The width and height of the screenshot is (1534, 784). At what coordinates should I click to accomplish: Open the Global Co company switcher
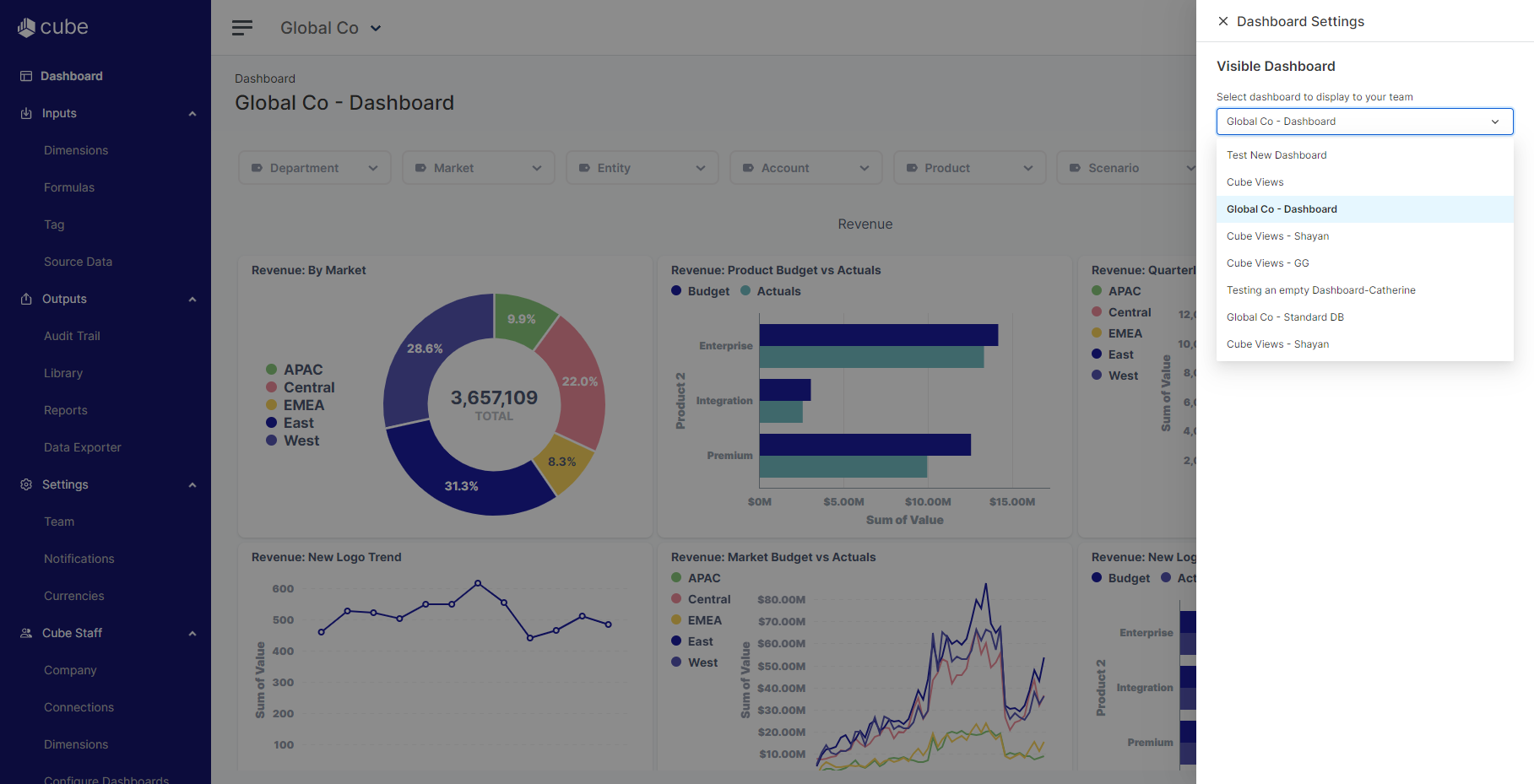coord(331,28)
